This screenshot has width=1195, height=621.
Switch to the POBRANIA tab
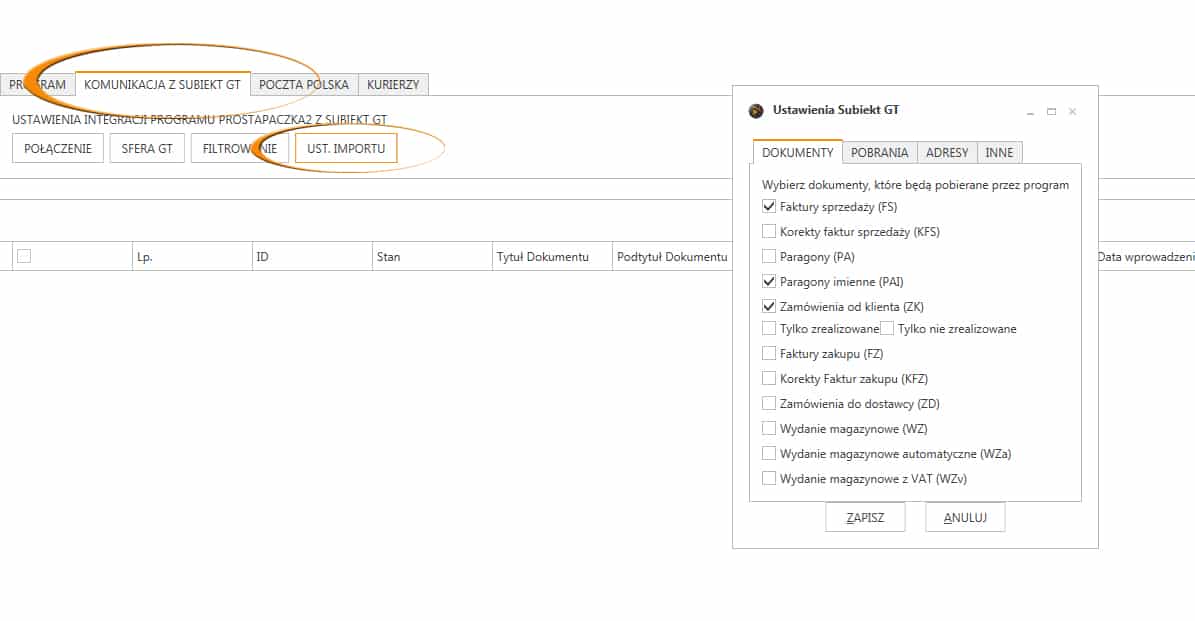tap(879, 152)
